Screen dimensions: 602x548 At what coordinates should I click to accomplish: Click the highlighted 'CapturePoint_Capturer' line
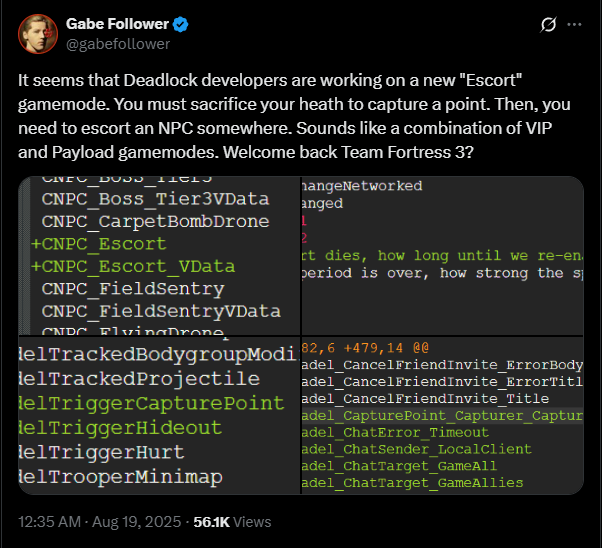[440, 415]
